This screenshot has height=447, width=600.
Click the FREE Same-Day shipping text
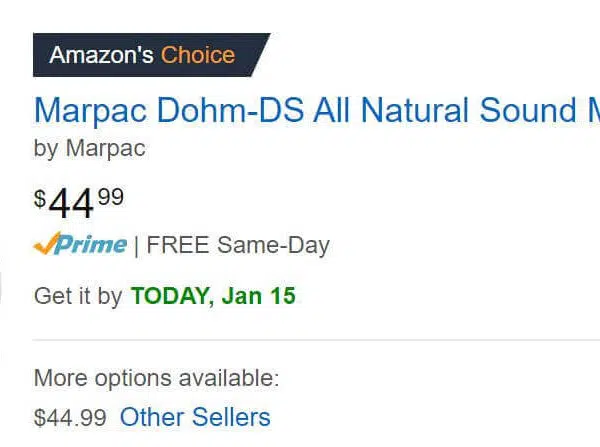[x=238, y=245]
